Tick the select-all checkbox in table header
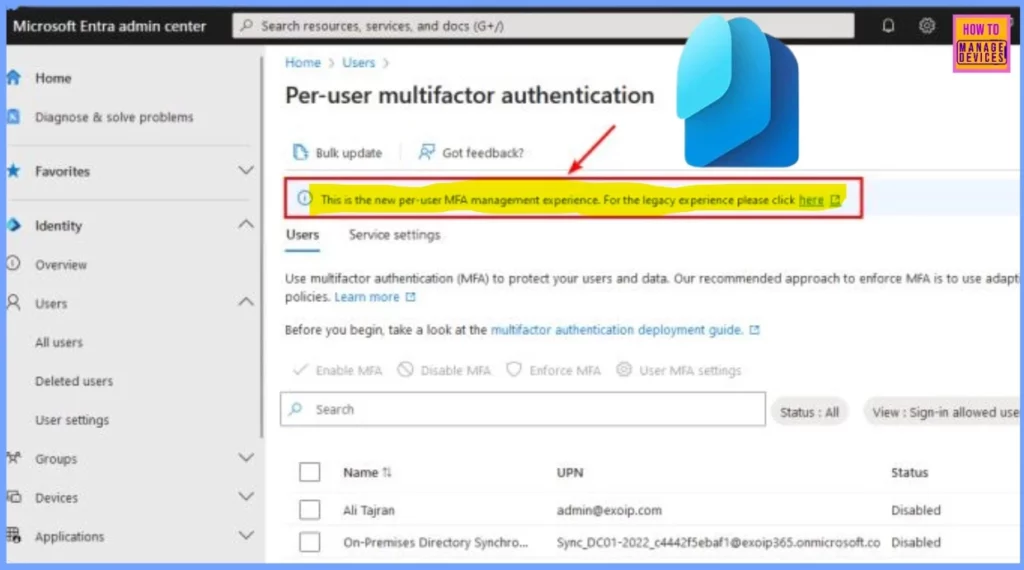The width and height of the screenshot is (1024, 570). pos(310,472)
